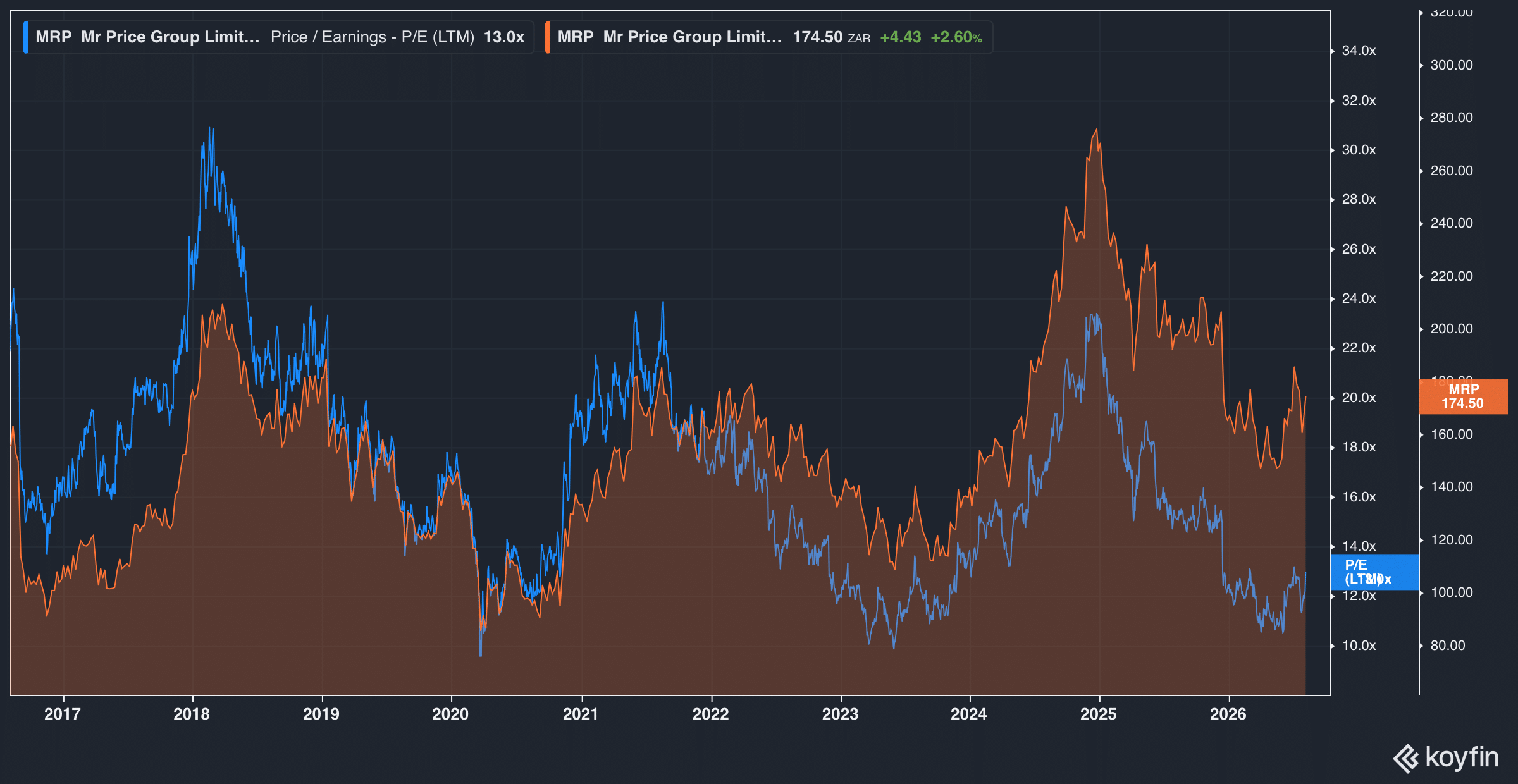Click the orange MRP 174.50 price tag
The width and height of the screenshot is (1518, 784).
(1464, 396)
